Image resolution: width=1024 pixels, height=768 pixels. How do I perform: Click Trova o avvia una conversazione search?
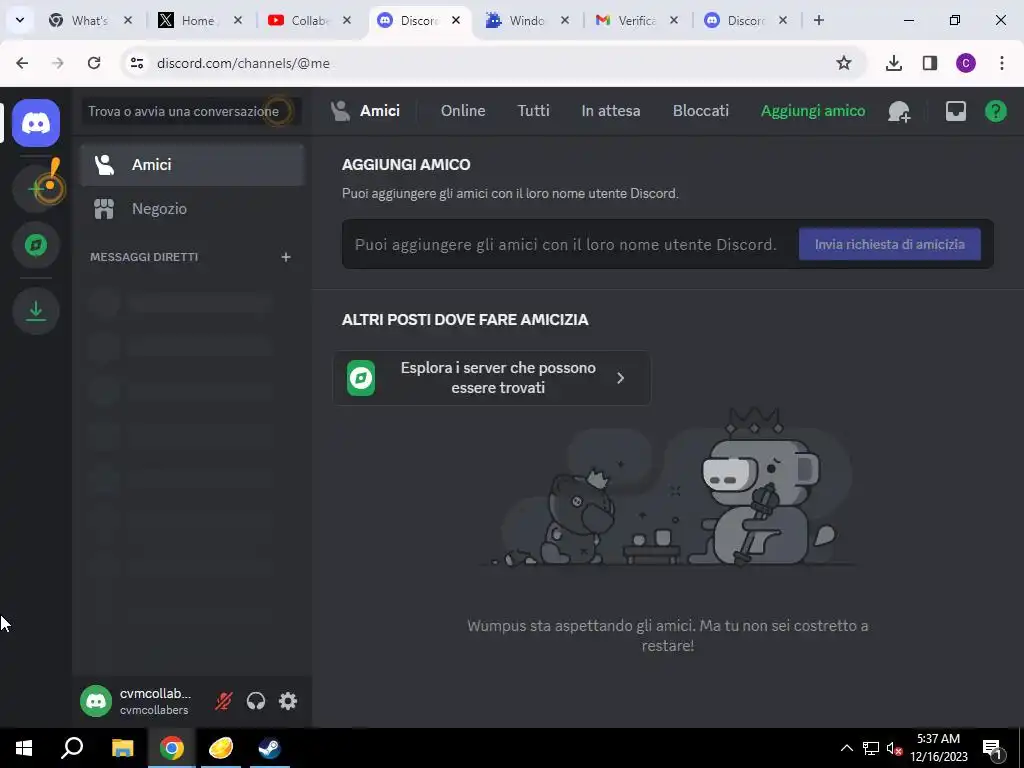(x=191, y=112)
